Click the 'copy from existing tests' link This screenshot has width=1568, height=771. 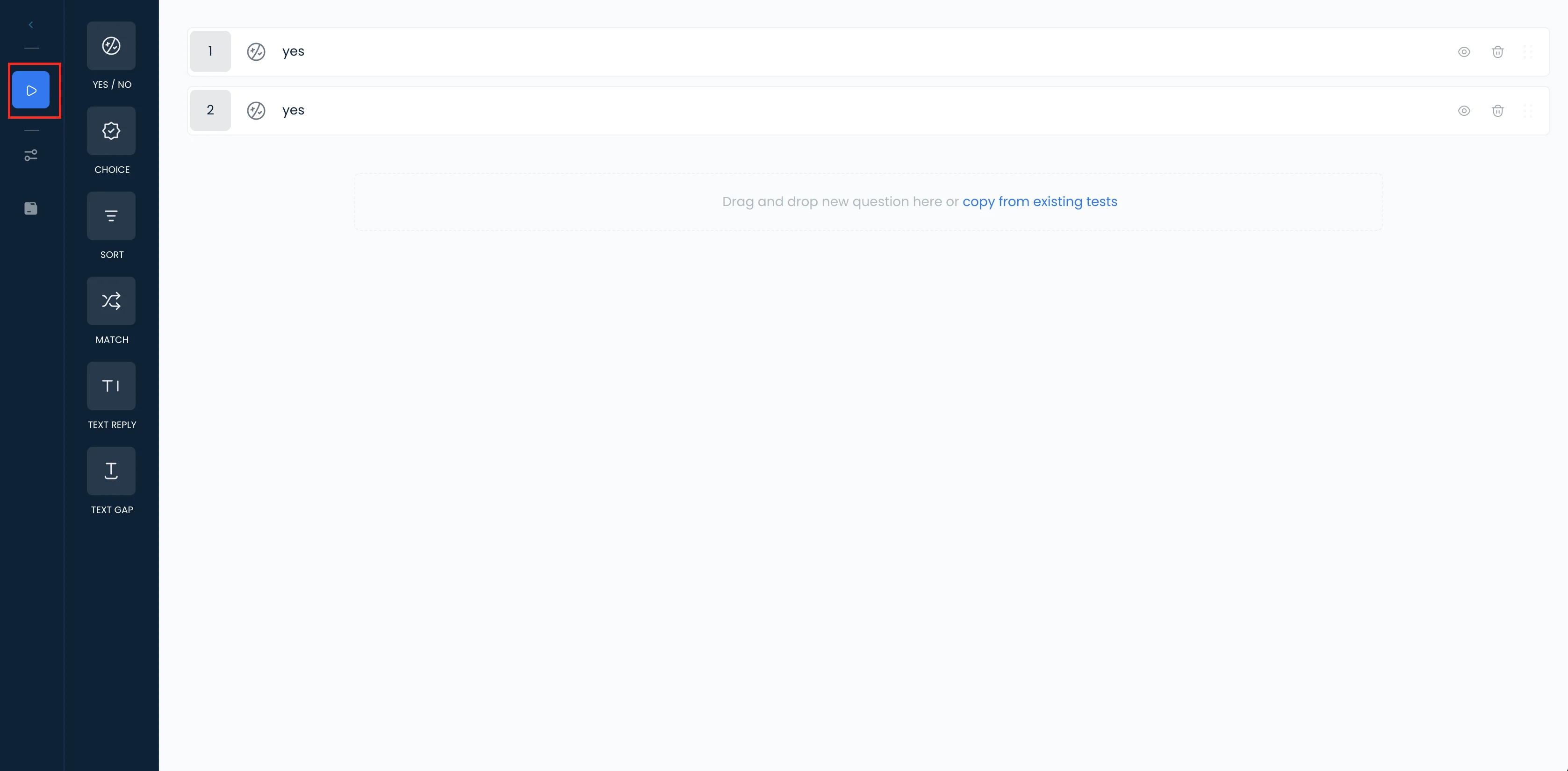1040,202
